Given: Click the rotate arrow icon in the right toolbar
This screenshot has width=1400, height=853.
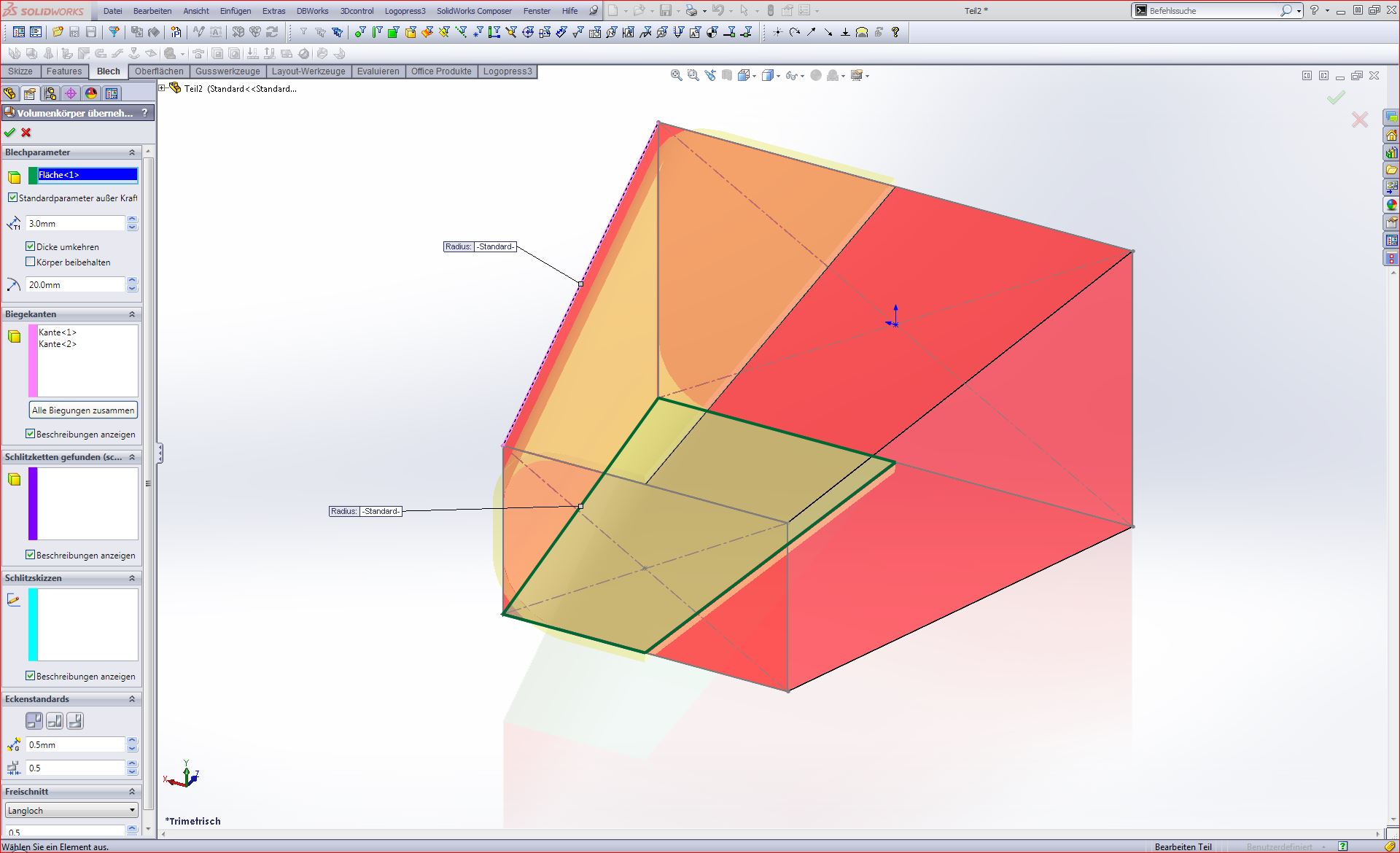Looking at the screenshot, I should pyautogui.click(x=795, y=32).
